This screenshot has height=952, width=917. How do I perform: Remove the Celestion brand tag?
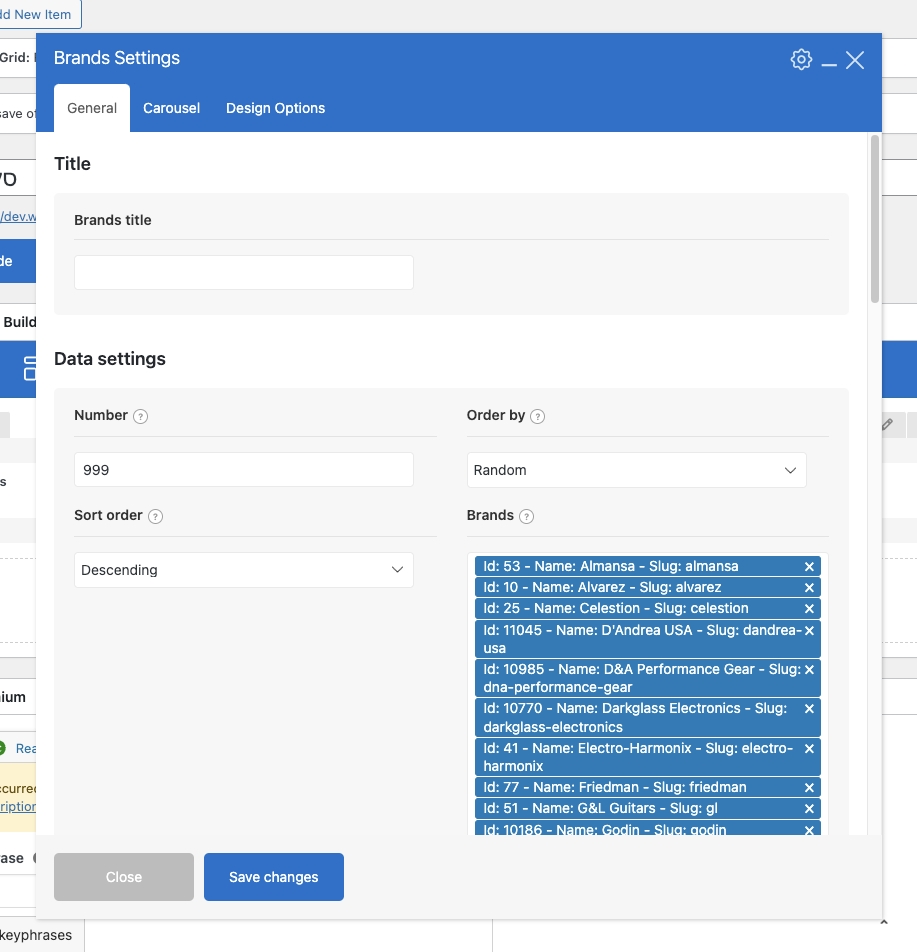(809, 608)
